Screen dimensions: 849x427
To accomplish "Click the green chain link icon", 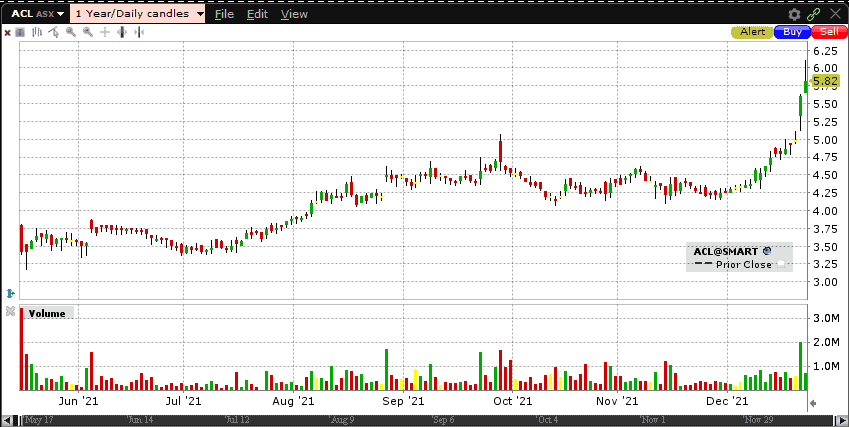I will point(814,14).
